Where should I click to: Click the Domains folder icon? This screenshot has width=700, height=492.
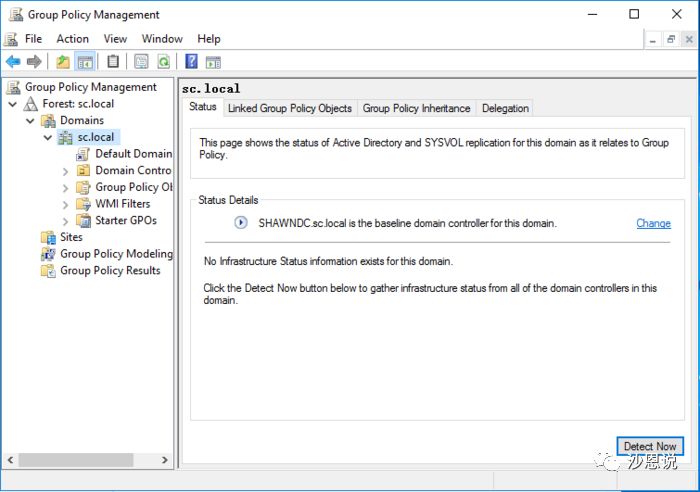[48, 121]
